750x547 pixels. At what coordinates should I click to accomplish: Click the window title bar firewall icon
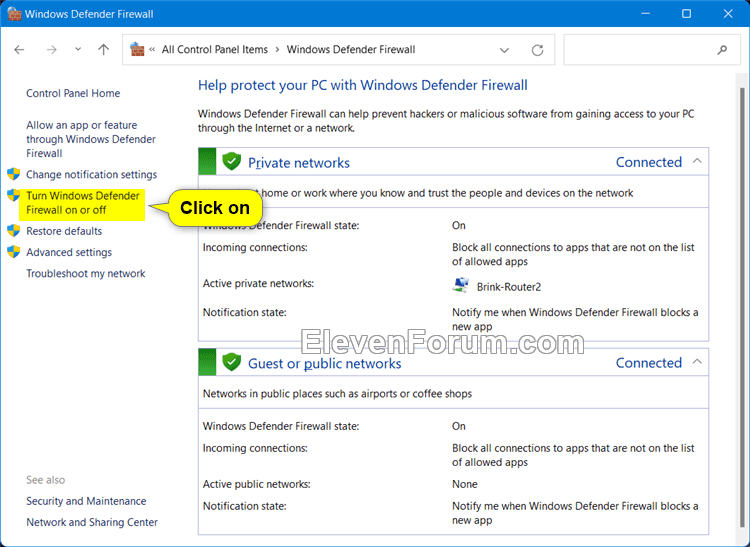tap(14, 13)
